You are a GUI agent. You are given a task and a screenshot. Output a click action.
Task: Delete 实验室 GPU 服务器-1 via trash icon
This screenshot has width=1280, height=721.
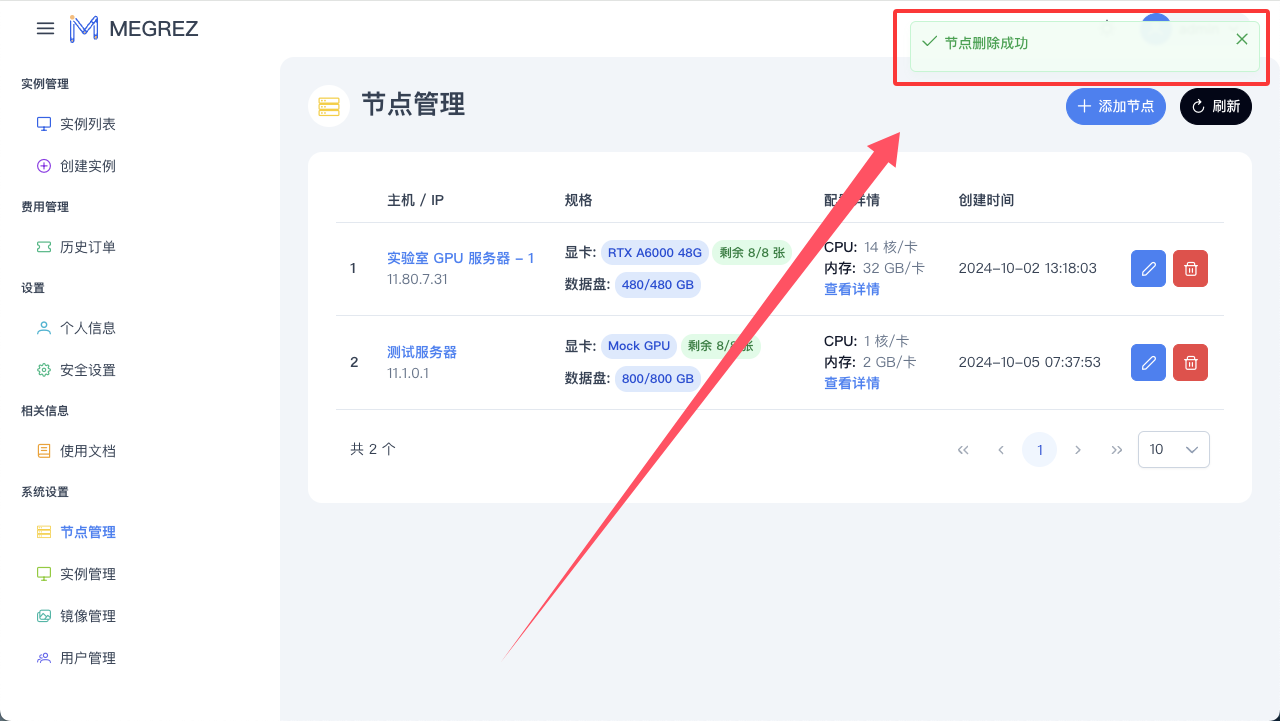pyautogui.click(x=1190, y=268)
